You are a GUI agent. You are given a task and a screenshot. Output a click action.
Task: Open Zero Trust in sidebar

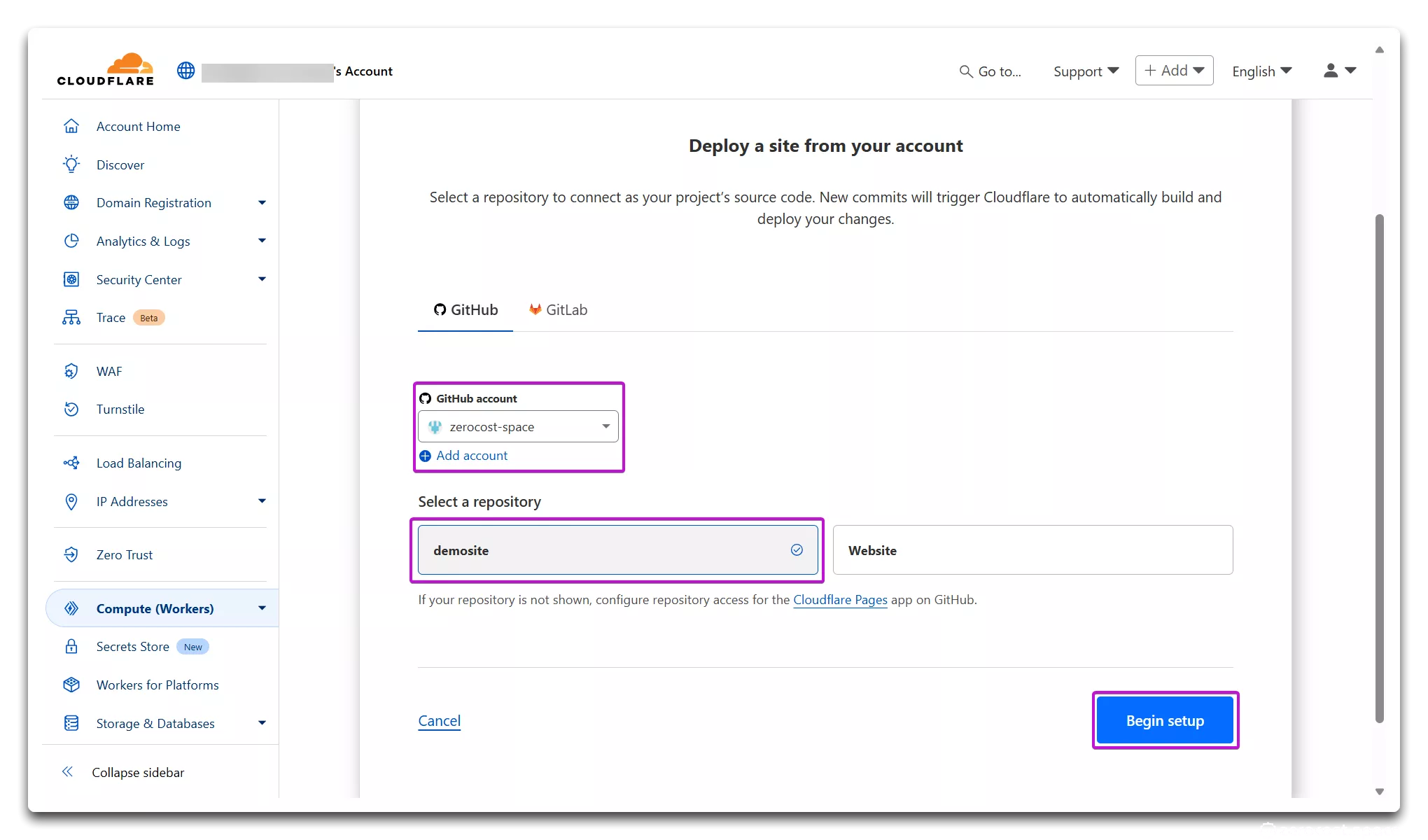pyautogui.click(x=125, y=555)
